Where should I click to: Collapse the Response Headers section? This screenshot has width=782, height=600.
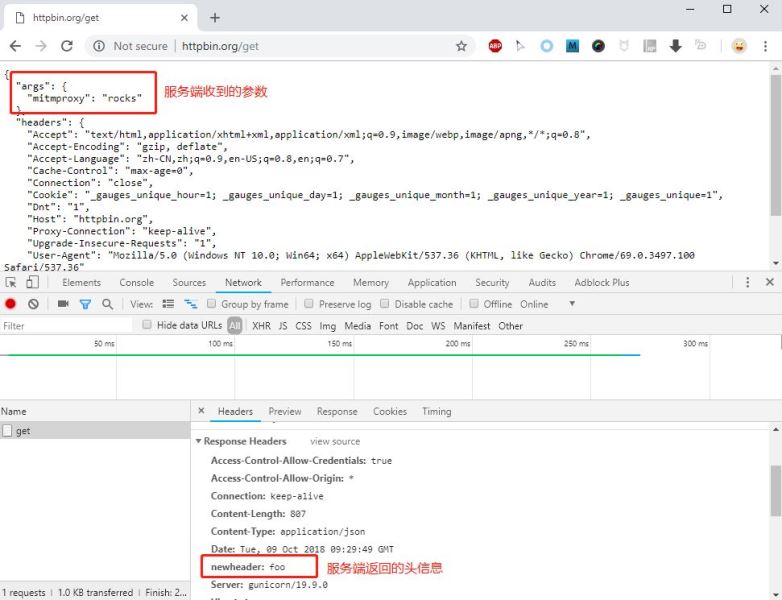[198, 441]
